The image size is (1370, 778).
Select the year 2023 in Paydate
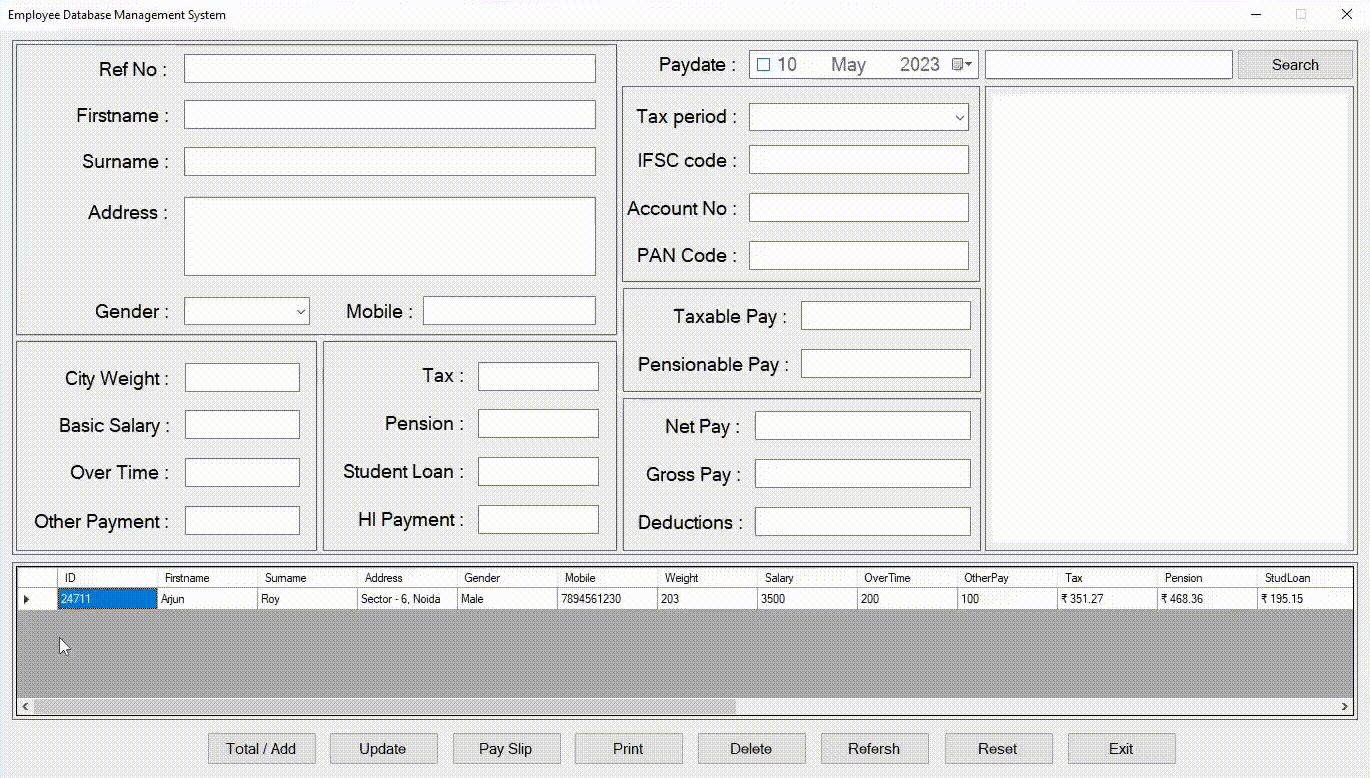[920, 65]
